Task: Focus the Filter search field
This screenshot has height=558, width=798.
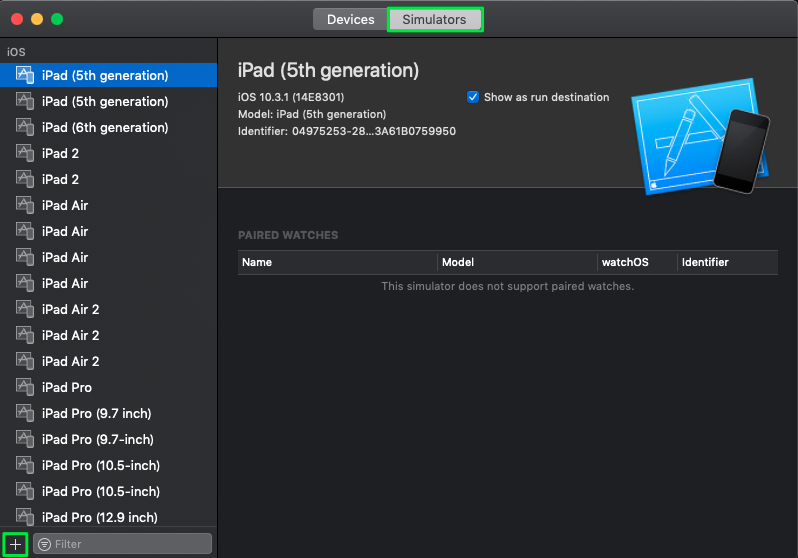Action: (x=123, y=544)
